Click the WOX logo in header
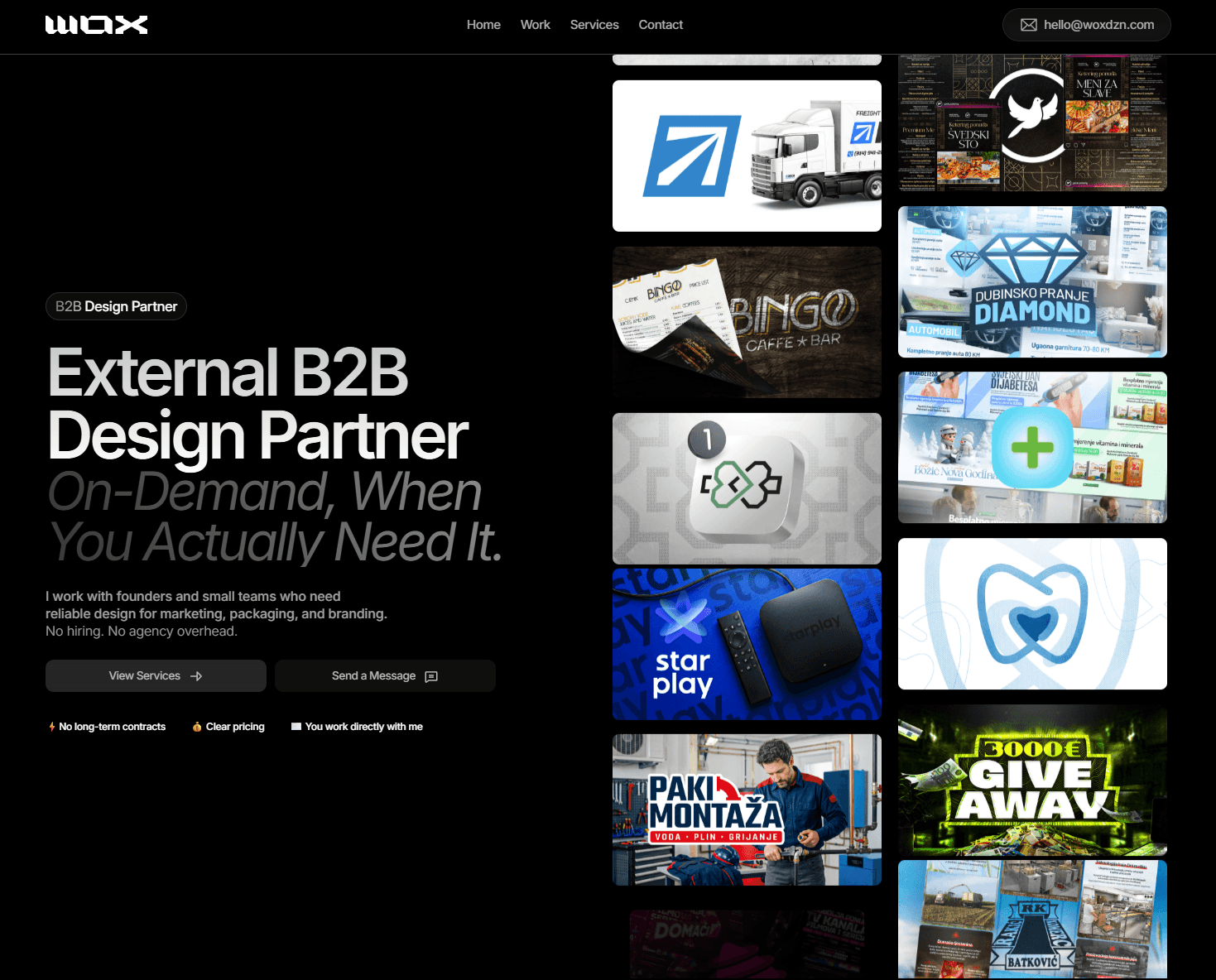This screenshot has height=980, width=1216. coord(96,25)
